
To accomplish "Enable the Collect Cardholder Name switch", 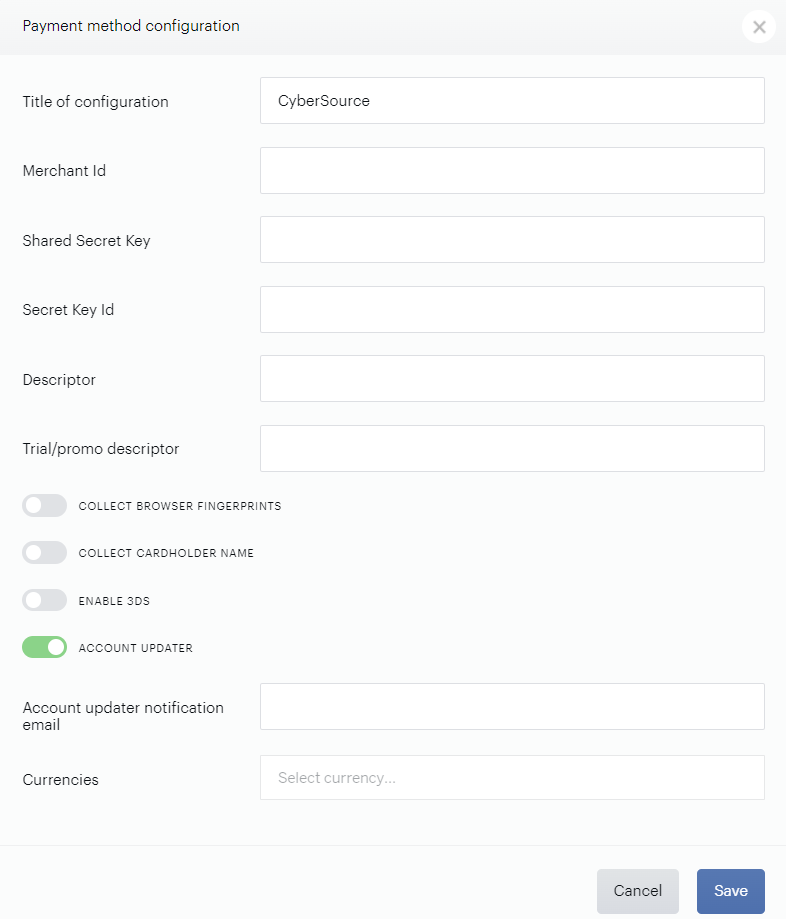I will point(45,553).
